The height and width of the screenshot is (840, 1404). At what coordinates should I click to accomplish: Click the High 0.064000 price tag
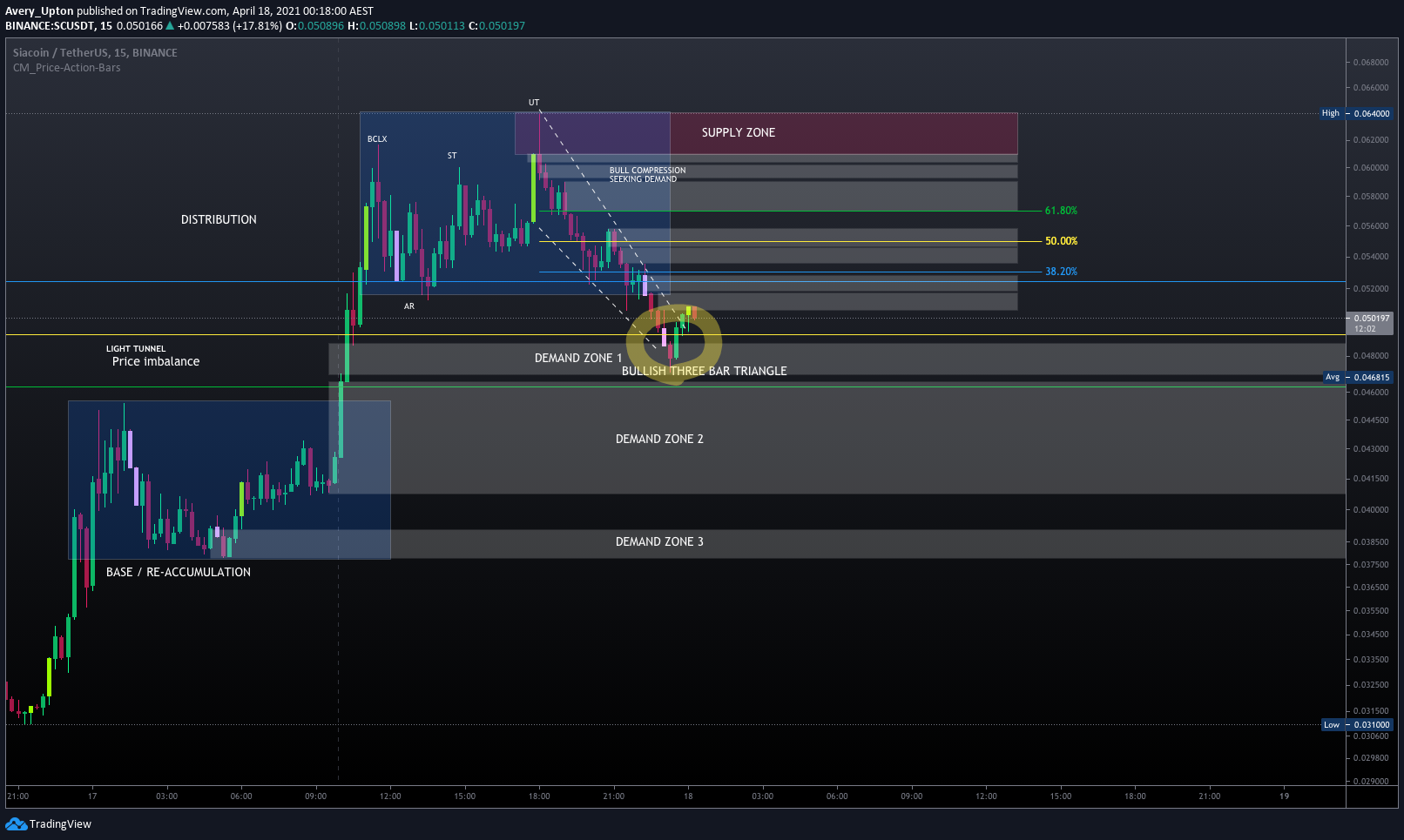(x=1357, y=113)
